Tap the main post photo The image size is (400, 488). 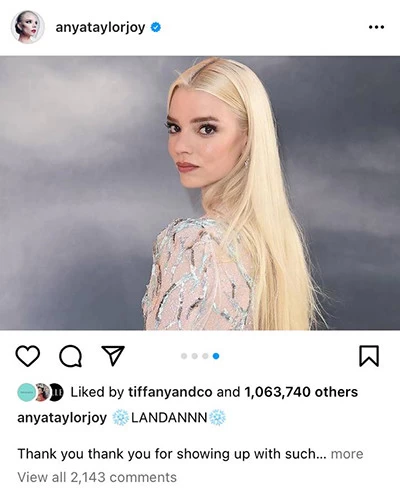pyautogui.click(x=200, y=193)
